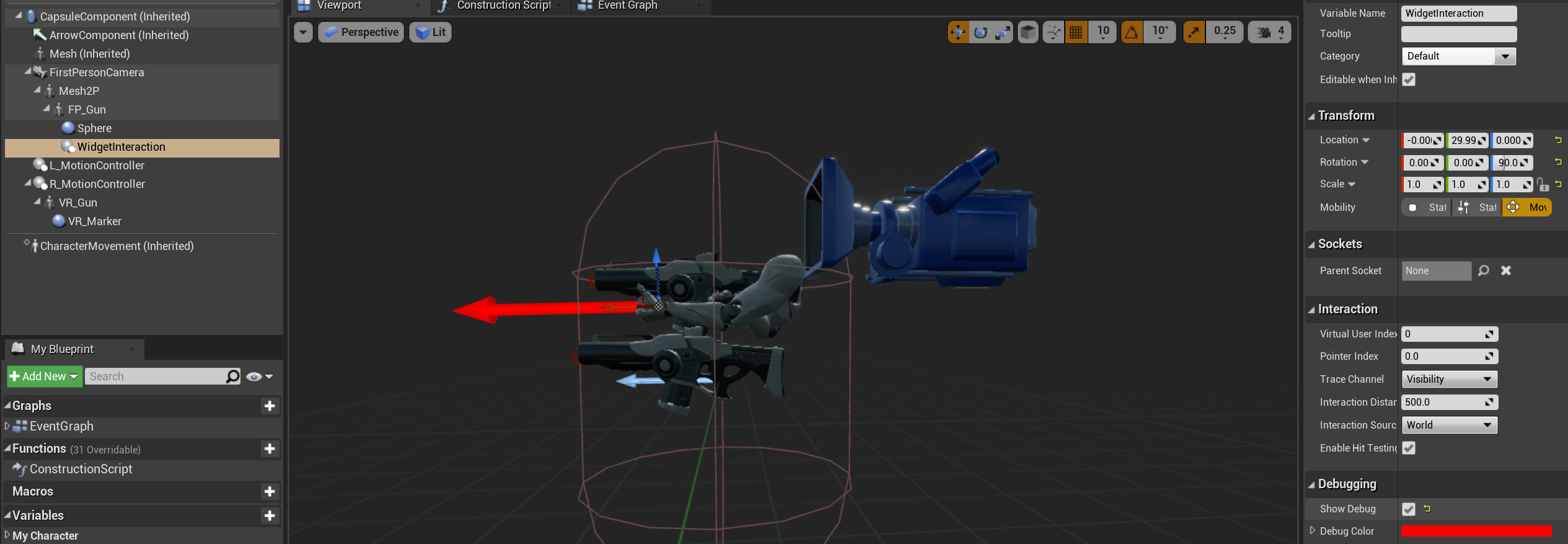Image resolution: width=1568 pixels, height=544 pixels.
Task: Clear the Parent Socket with X icon
Action: click(1506, 270)
